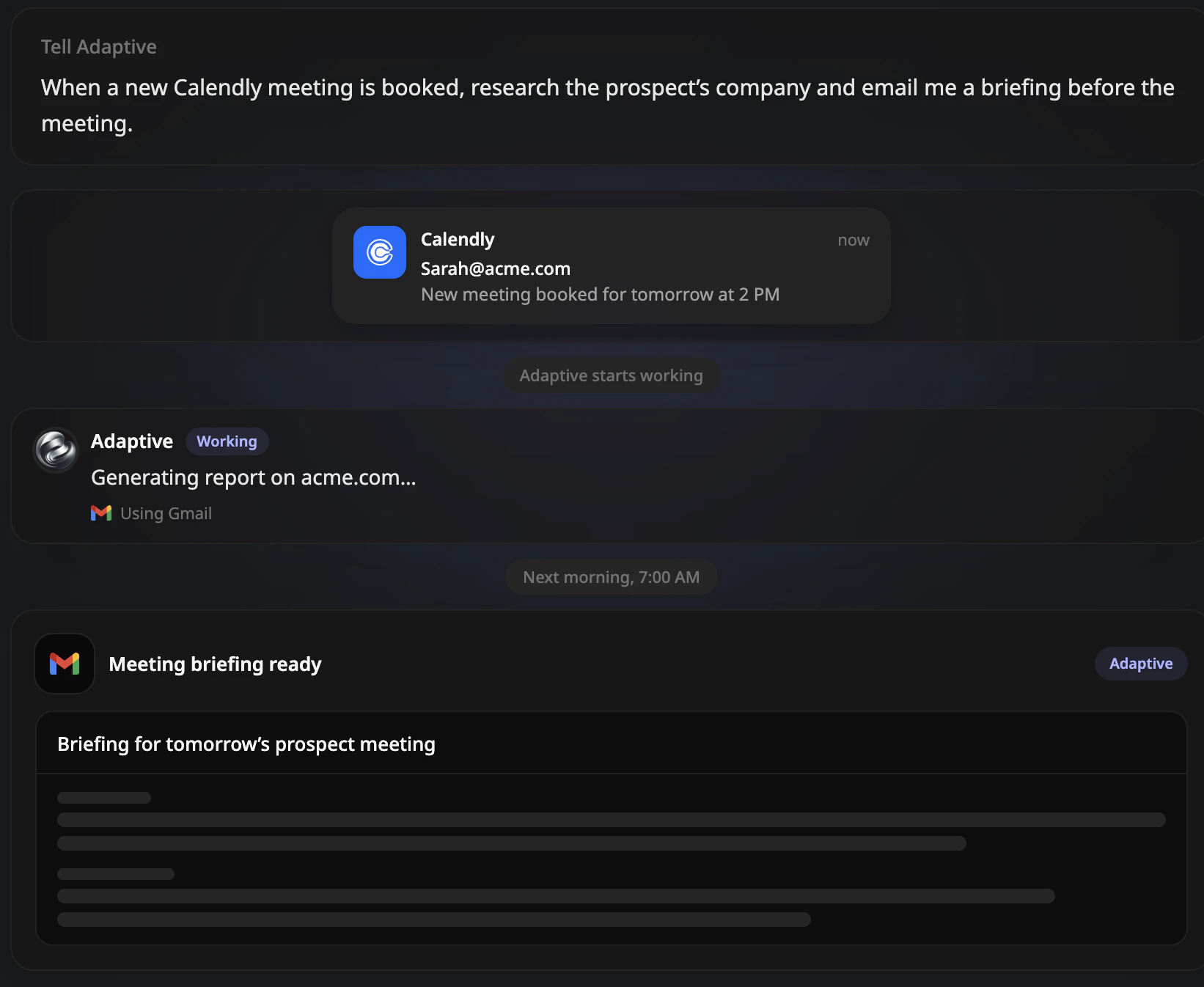Select the Next morning, 7:00 AM pill
Screen dimensions: 1204x987
[x=611, y=577]
